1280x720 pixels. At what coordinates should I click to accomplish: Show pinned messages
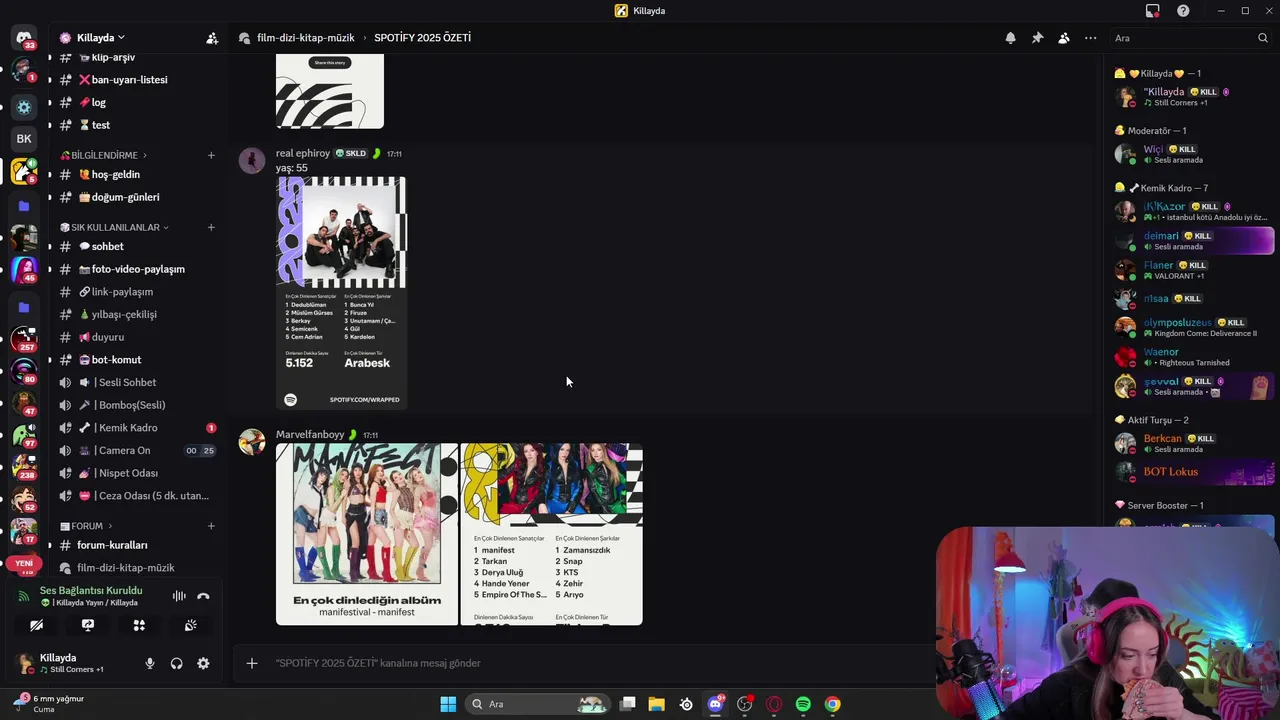click(x=1037, y=38)
